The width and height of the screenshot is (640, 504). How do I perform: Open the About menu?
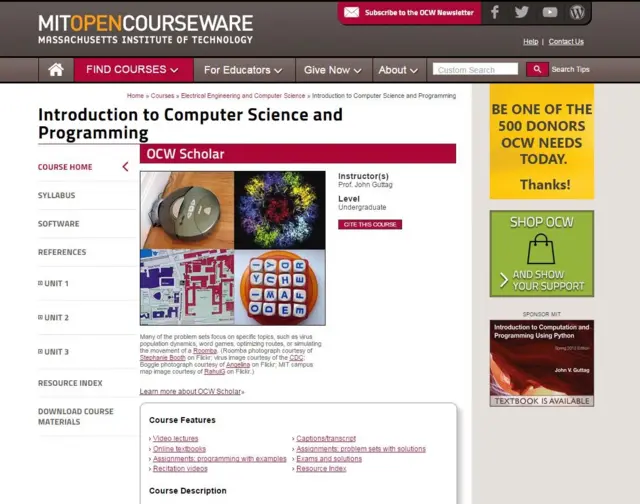(x=399, y=70)
